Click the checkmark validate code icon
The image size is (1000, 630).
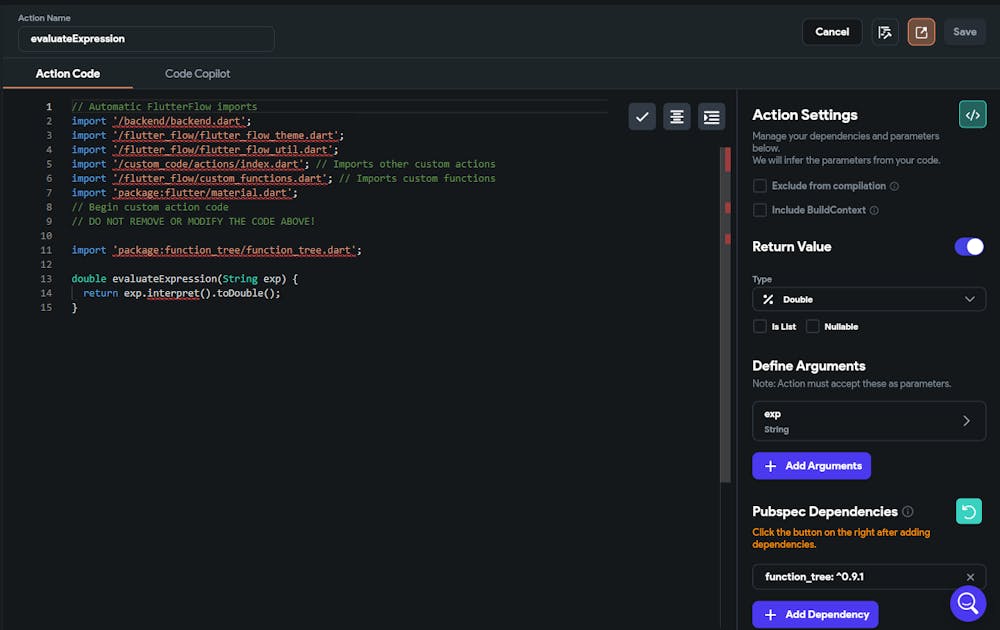(x=642, y=117)
